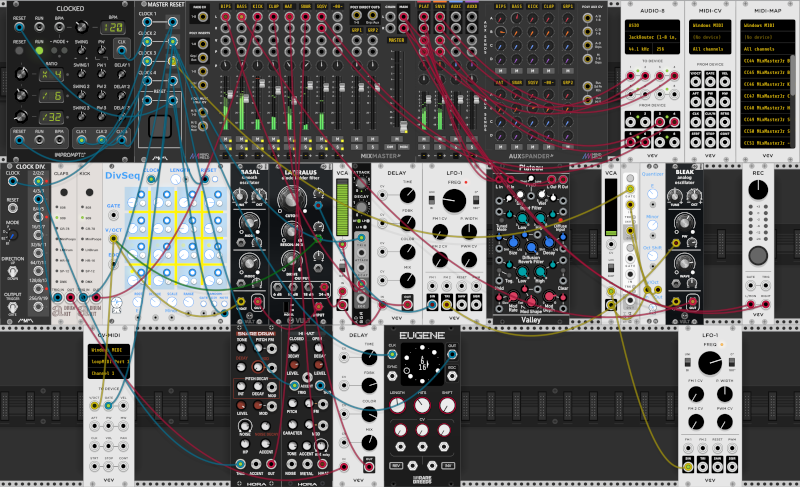Image resolution: width=800 pixels, height=487 pixels.
Task: Click the REV button on Eugene
Action: pos(396,466)
